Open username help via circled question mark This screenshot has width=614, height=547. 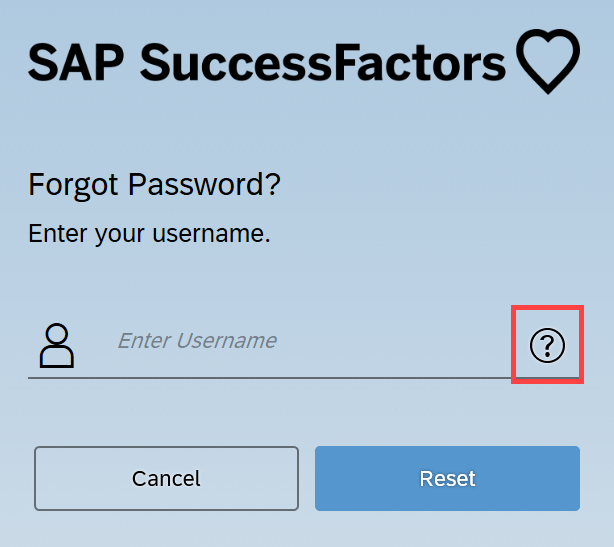pyautogui.click(x=547, y=345)
